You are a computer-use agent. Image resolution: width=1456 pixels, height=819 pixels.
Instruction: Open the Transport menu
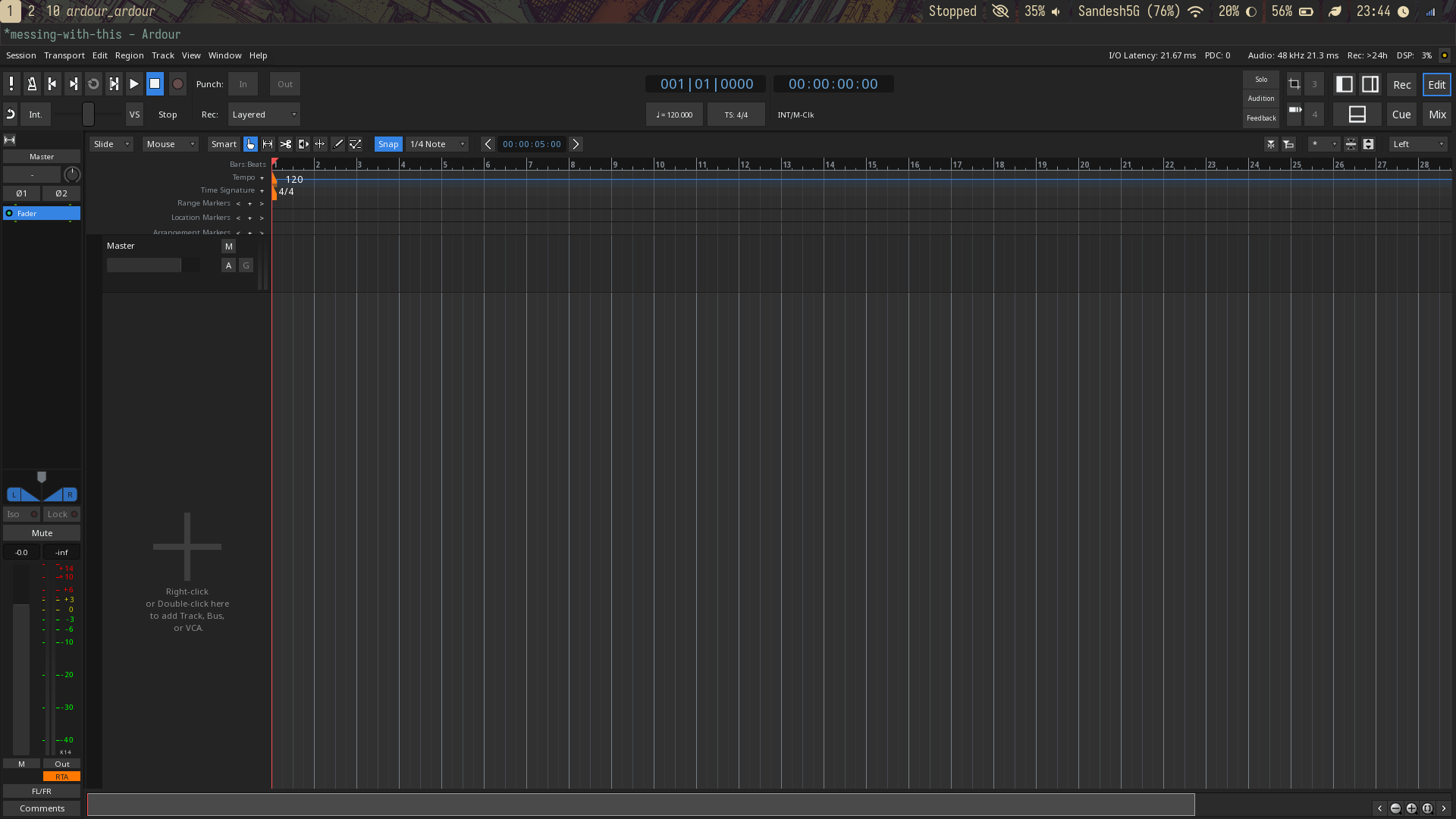pos(64,55)
